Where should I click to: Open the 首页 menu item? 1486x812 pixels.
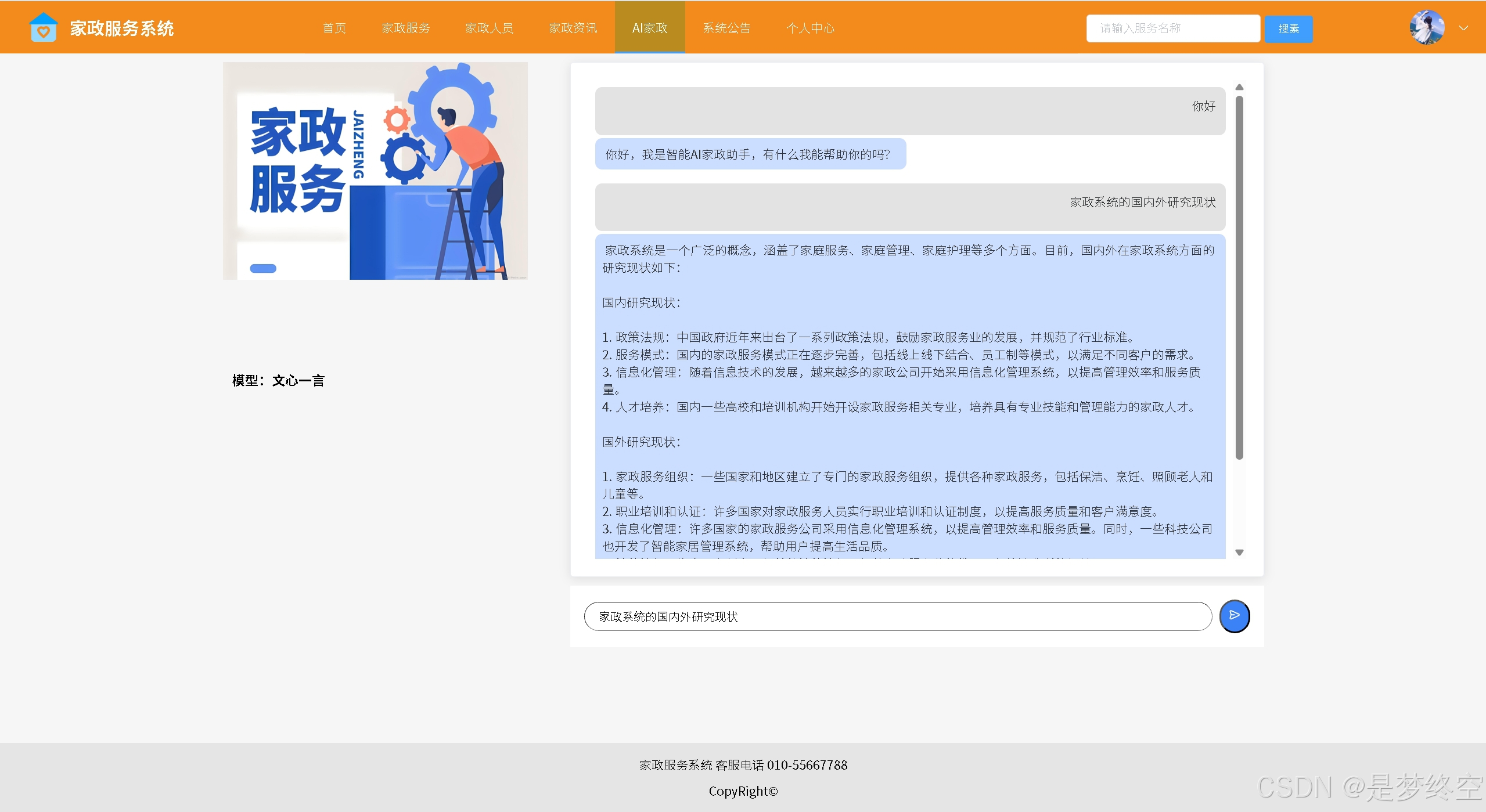tap(334, 28)
